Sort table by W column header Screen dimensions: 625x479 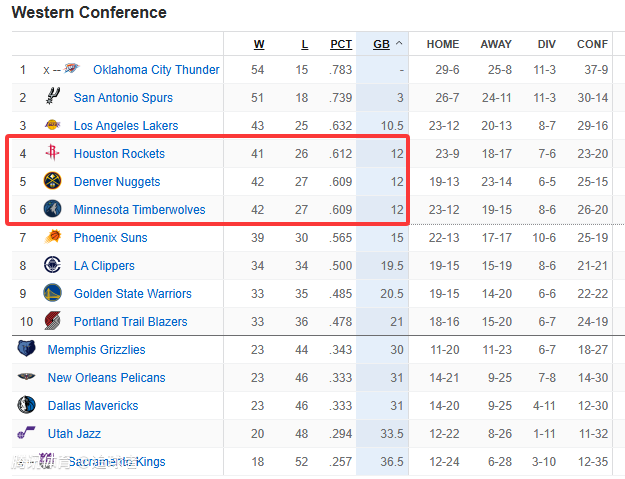click(259, 44)
